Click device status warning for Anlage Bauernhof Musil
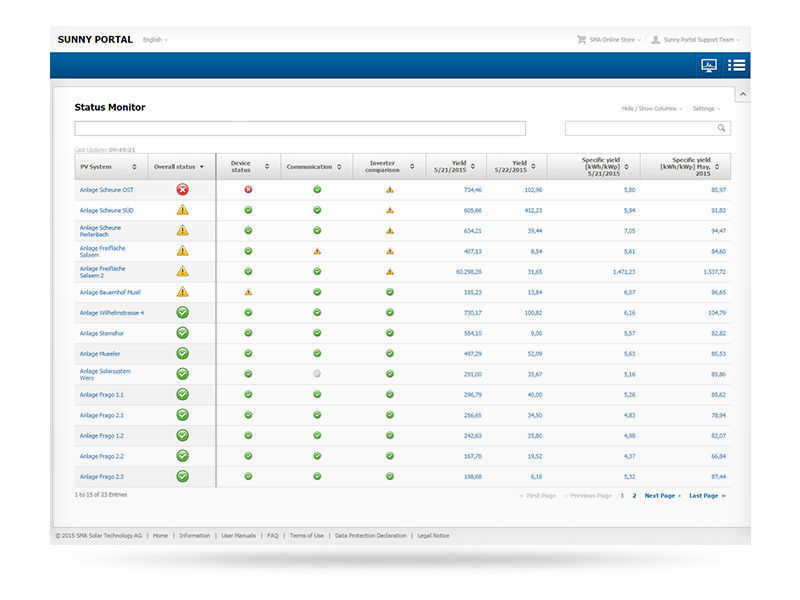Screen dimensions: 800x600 click(248, 292)
